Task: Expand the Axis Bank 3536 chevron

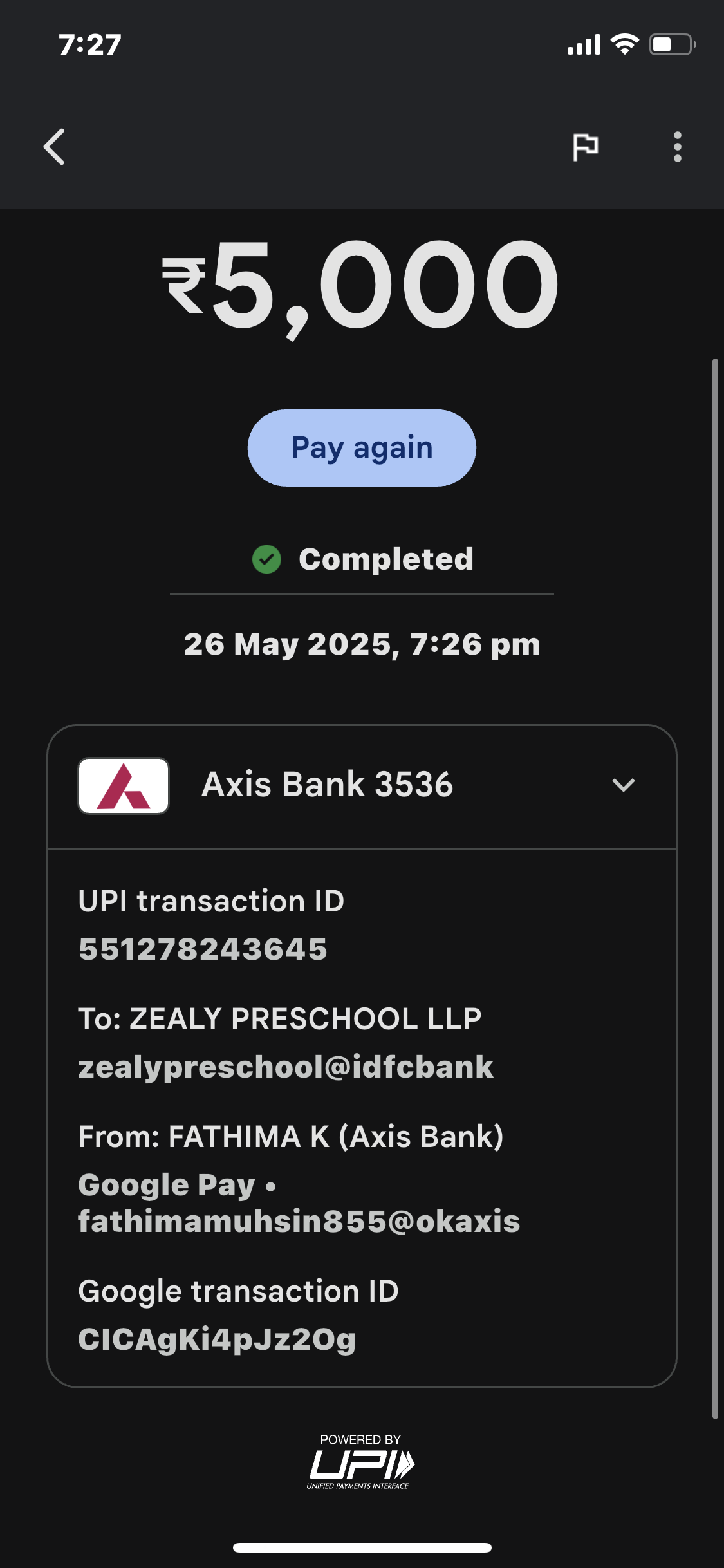Action: coord(623,785)
